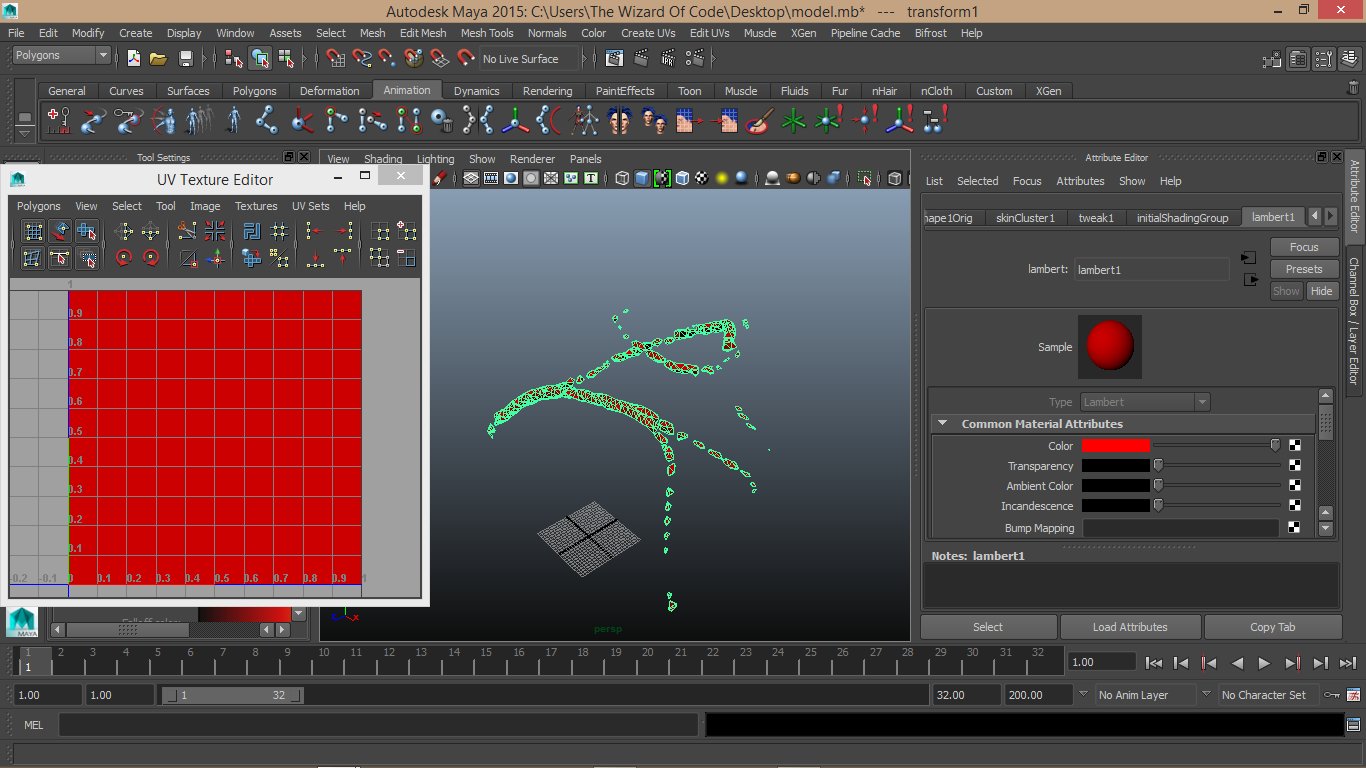
Task: Toggle smooth shade all in viewport toolbar
Action: tap(642, 179)
